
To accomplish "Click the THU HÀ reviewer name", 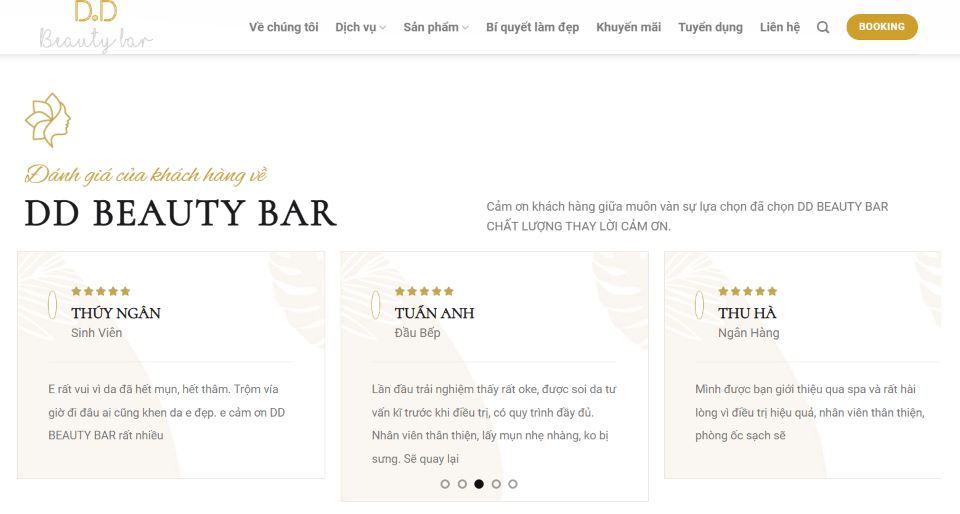I will [x=747, y=313].
